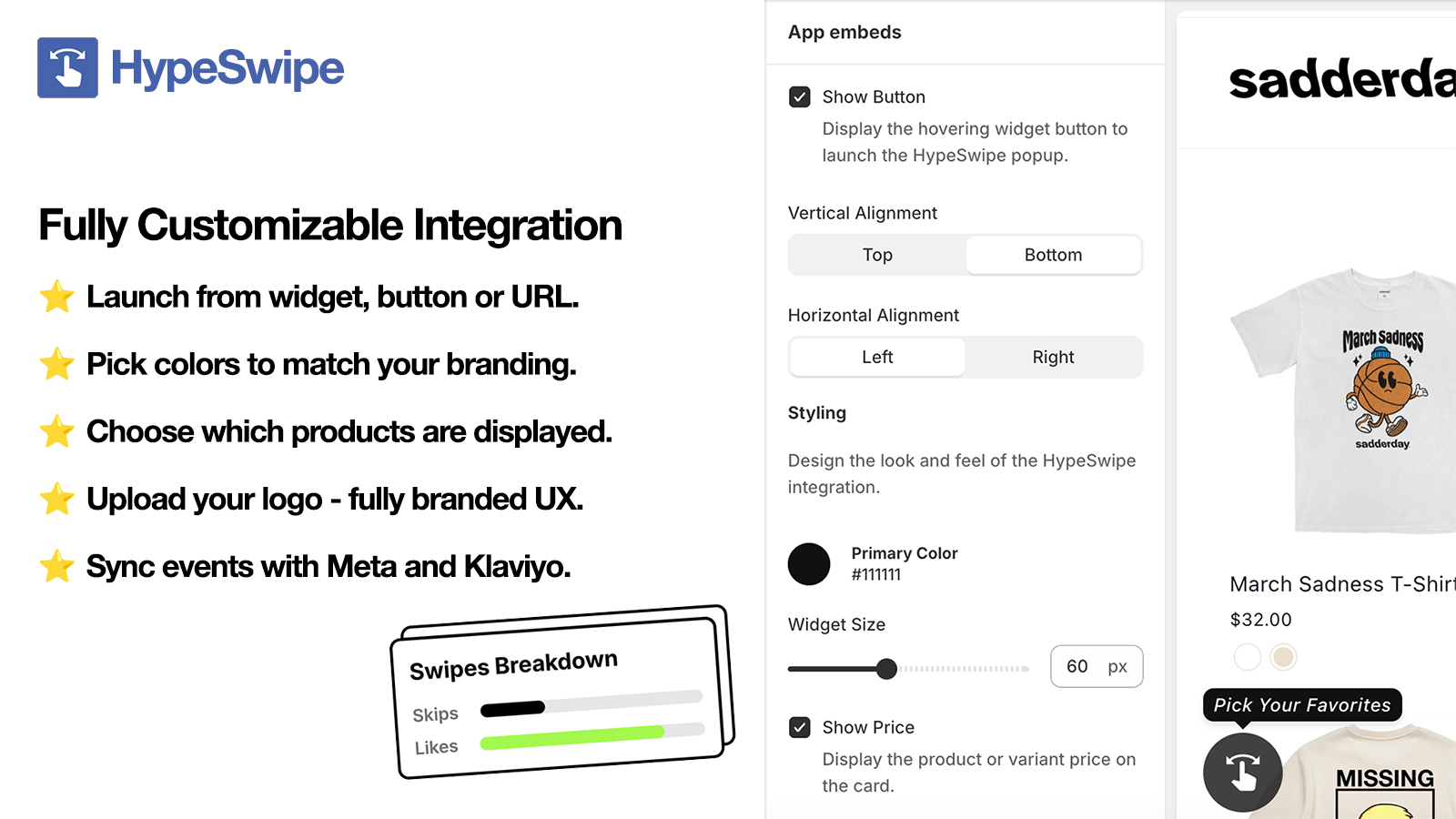
Task: Uncheck the Show Button checkbox
Action: 800,97
